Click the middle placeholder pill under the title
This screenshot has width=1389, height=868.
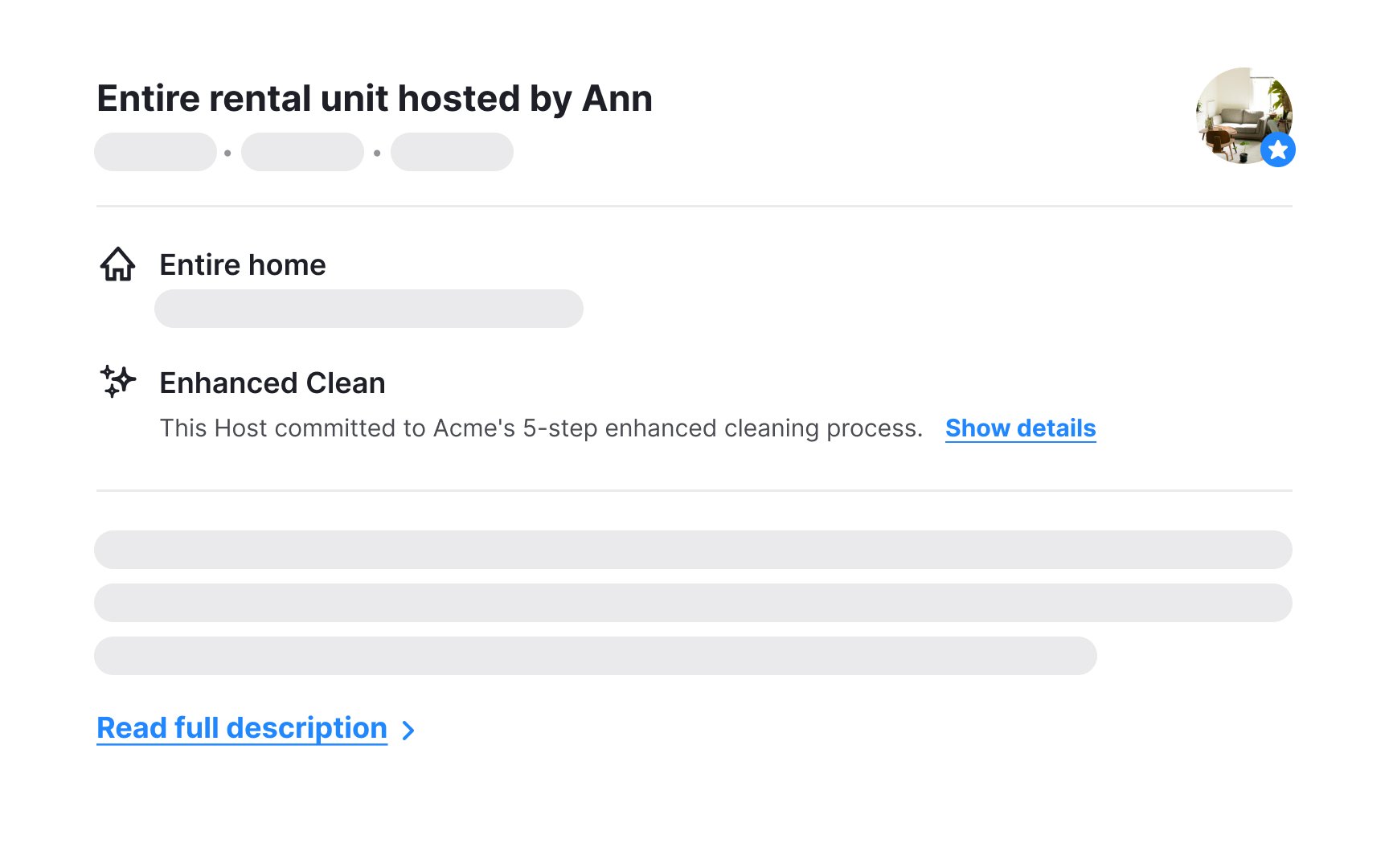pos(302,152)
